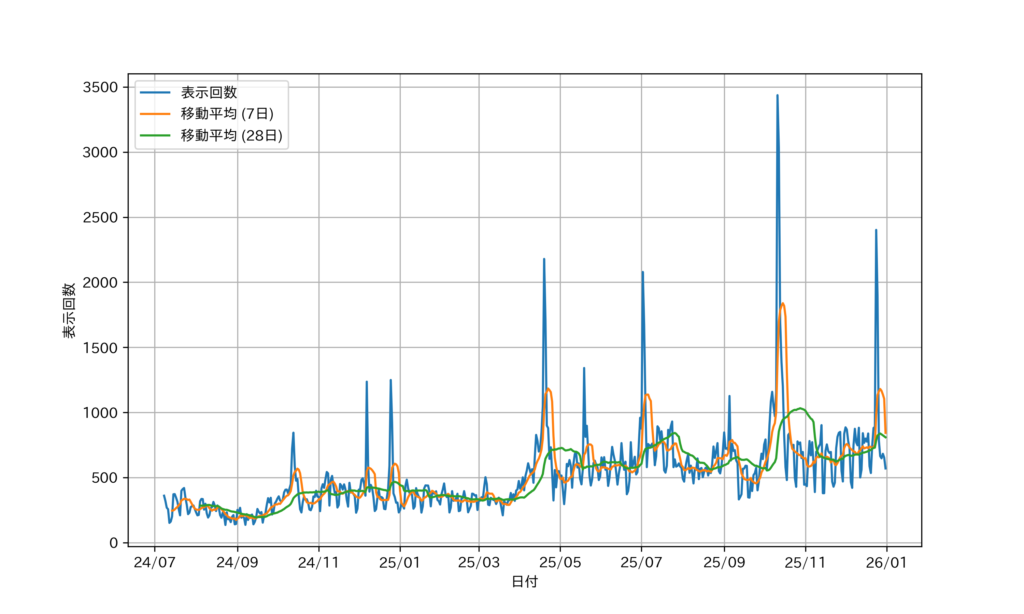Viewport: 1024px width, 614px height.
Task: Click the vertical 表示回数 y-axis title
Action: (x=70, y=309)
